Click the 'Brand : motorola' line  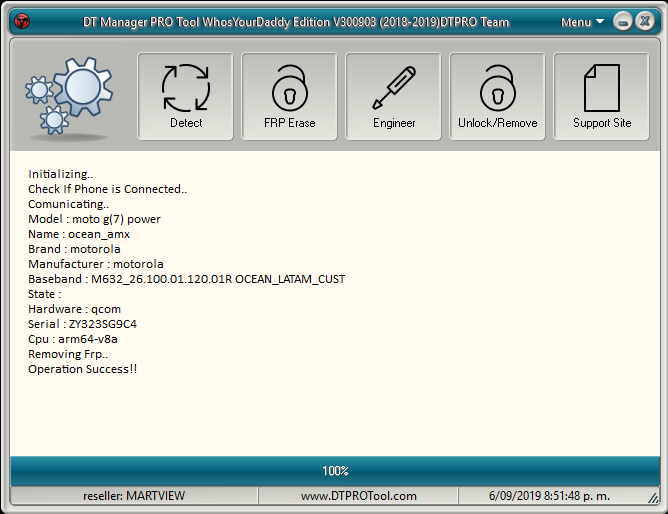pyautogui.click(x=74, y=249)
